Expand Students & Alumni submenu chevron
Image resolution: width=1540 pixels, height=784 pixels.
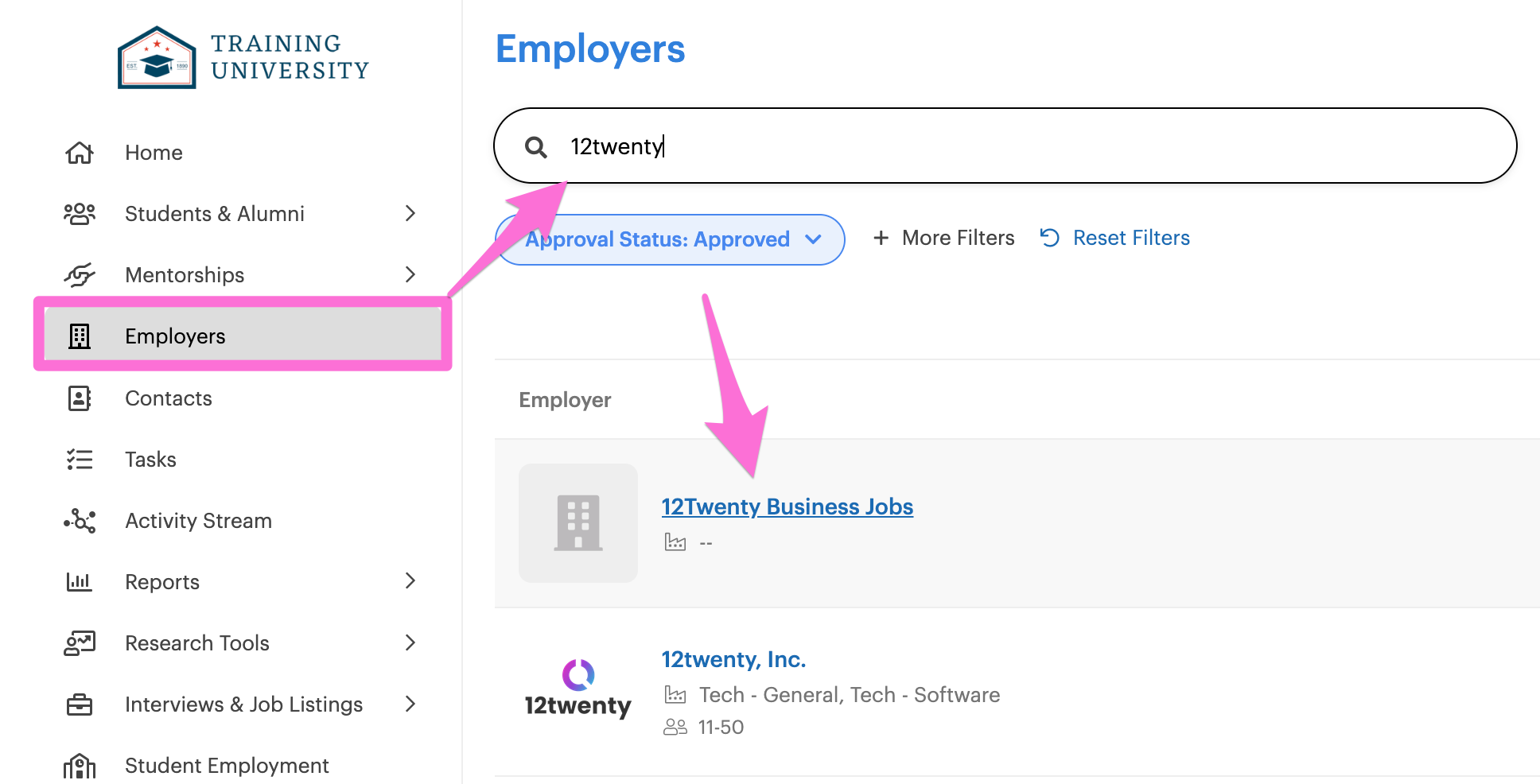point(410,213)
